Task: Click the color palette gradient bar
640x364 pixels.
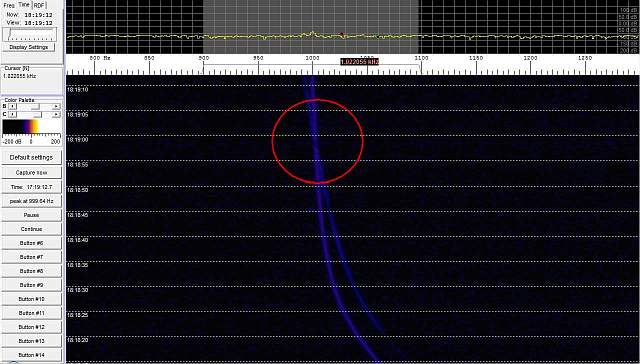Action: coord(31,127)
